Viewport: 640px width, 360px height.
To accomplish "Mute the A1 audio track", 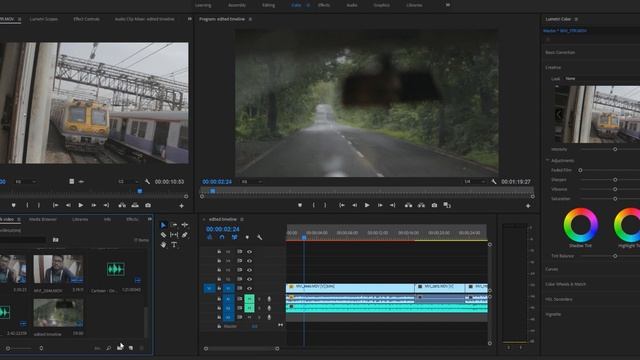I will [249, 299].
